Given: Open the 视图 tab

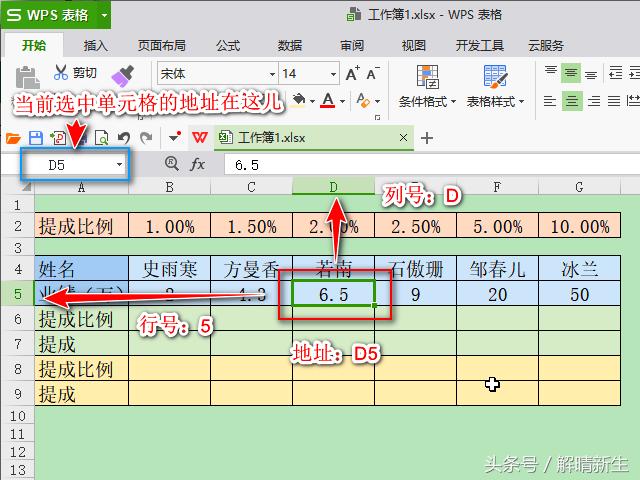Looking at the screenshot, I should point(413,45).
